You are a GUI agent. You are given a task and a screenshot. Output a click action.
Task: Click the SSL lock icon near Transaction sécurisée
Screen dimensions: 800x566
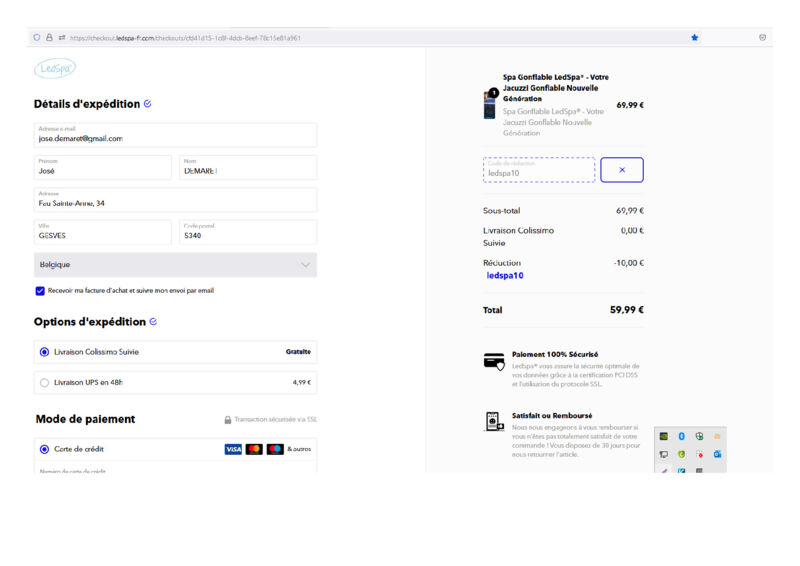tap(228, 420)
